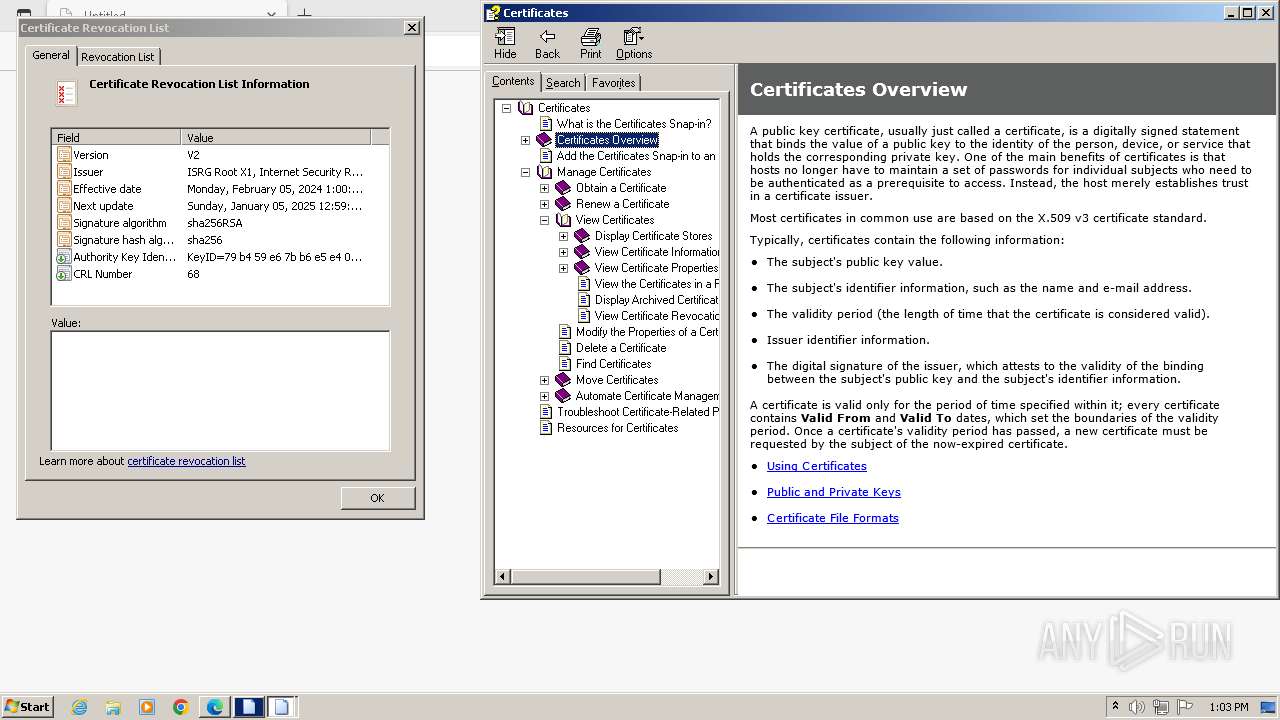Expand the Obtain a Certificate node
The width and height of the screenshot is (1280, 720).
544,188
